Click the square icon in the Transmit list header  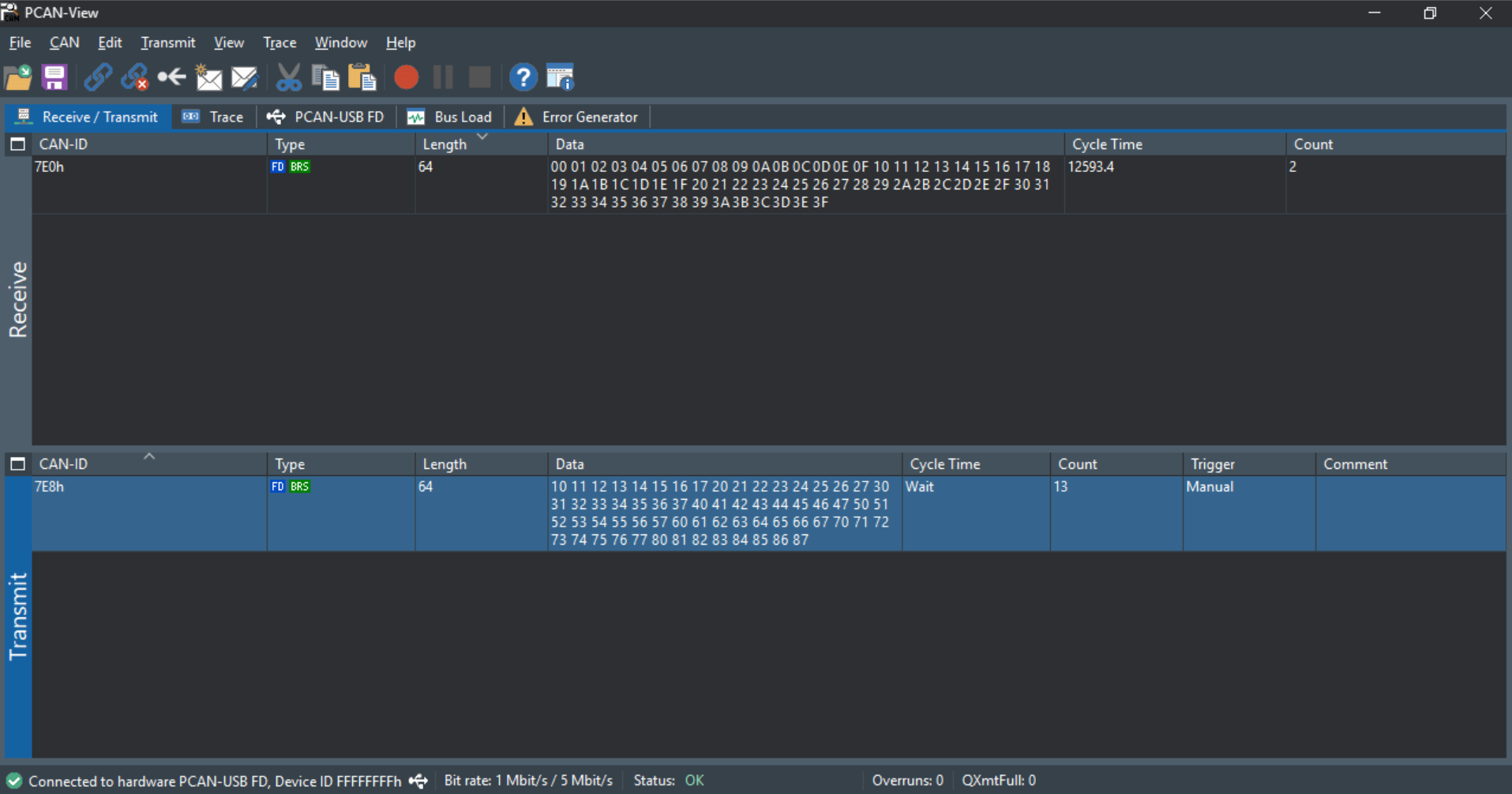click(x=17, y=464)
